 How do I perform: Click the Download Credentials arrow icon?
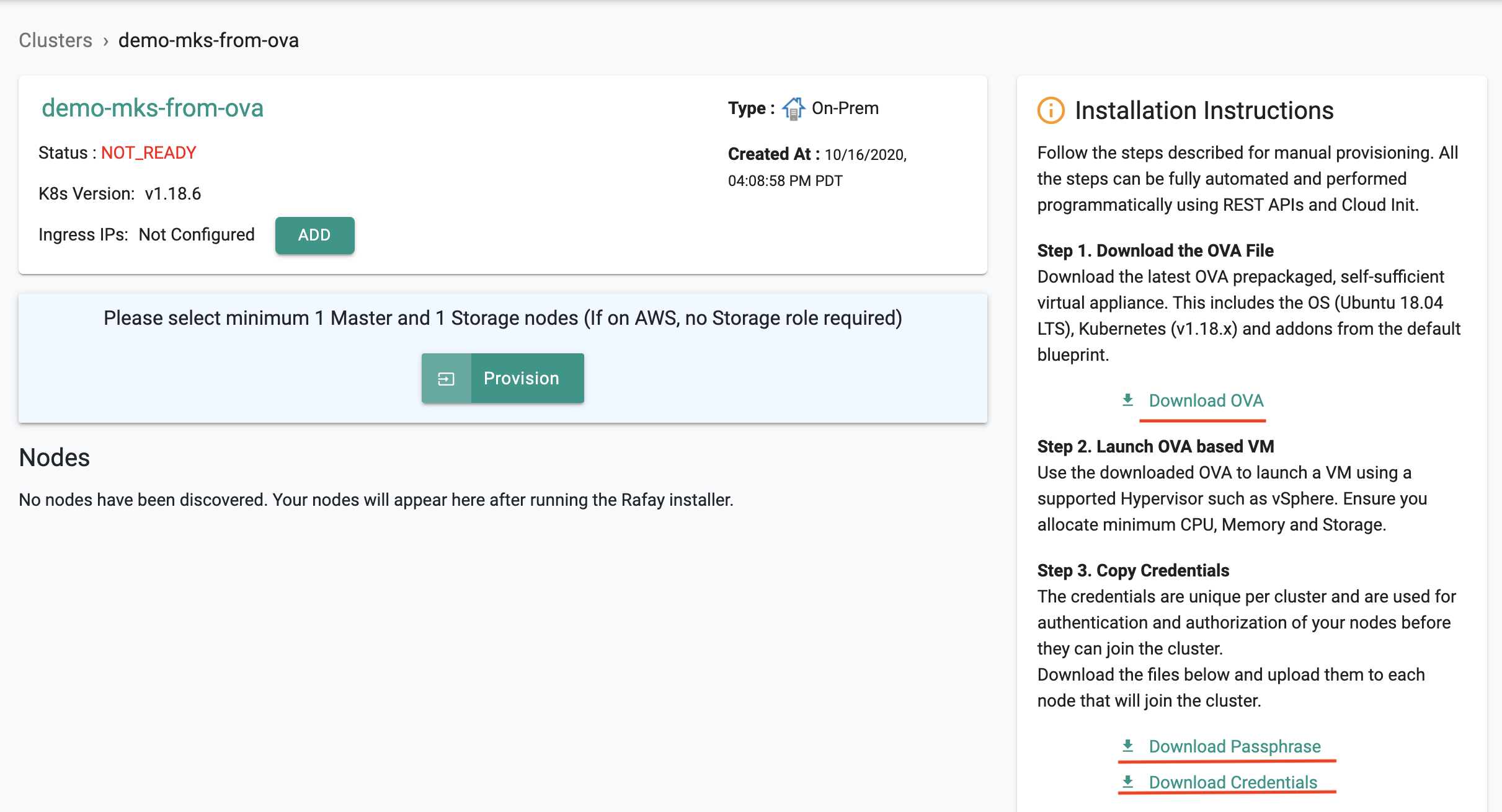click(x=1128, y=782)
